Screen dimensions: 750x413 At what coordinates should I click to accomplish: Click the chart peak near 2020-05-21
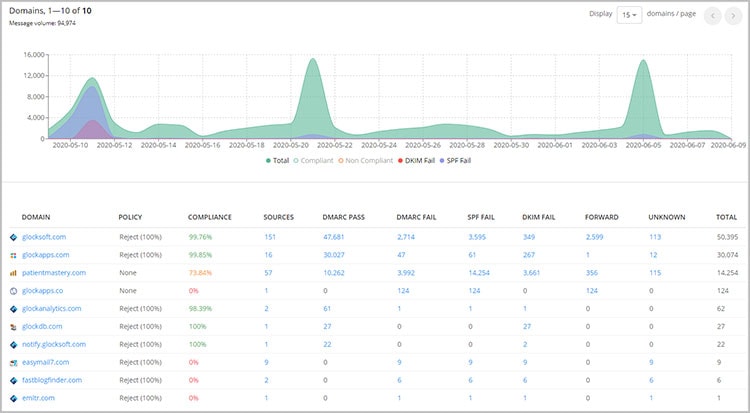[x=312, y=59]
